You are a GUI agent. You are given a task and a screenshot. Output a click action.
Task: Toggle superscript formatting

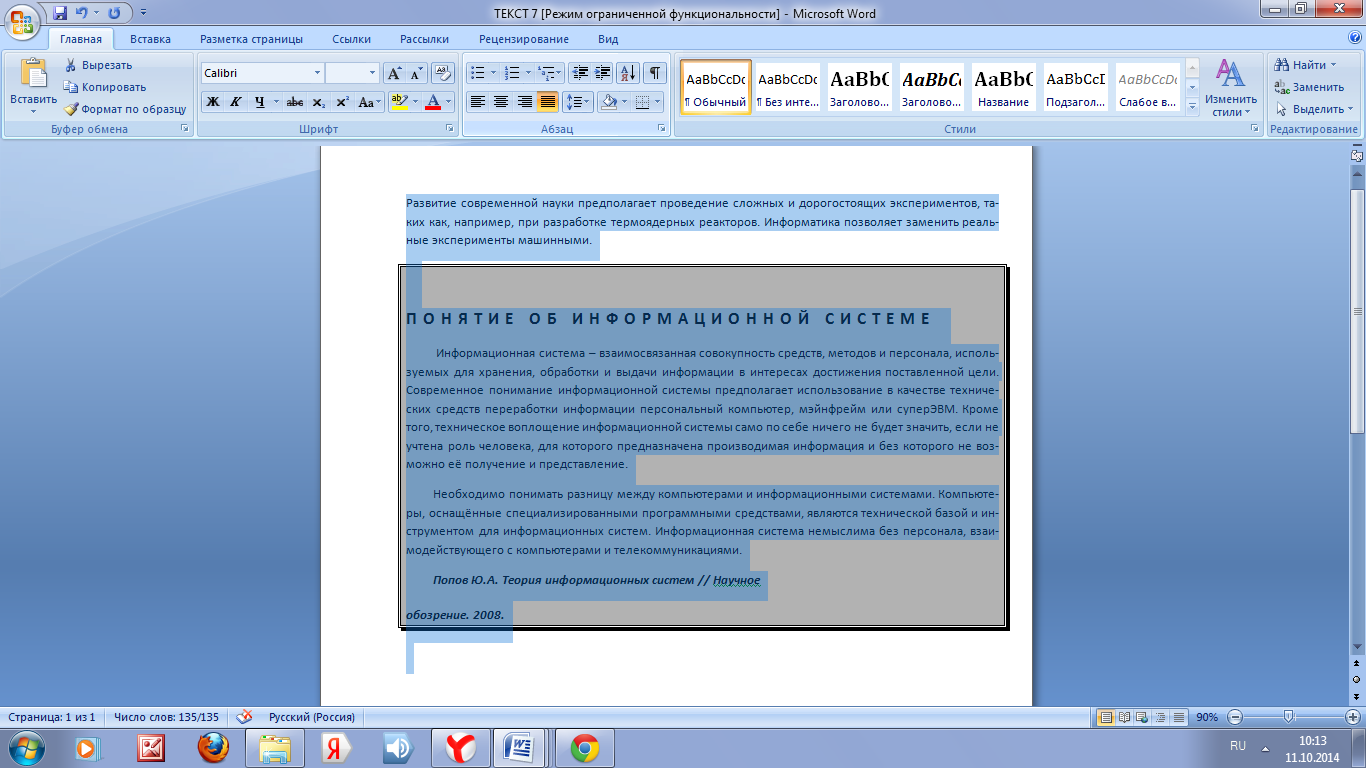tap(342, 102)
